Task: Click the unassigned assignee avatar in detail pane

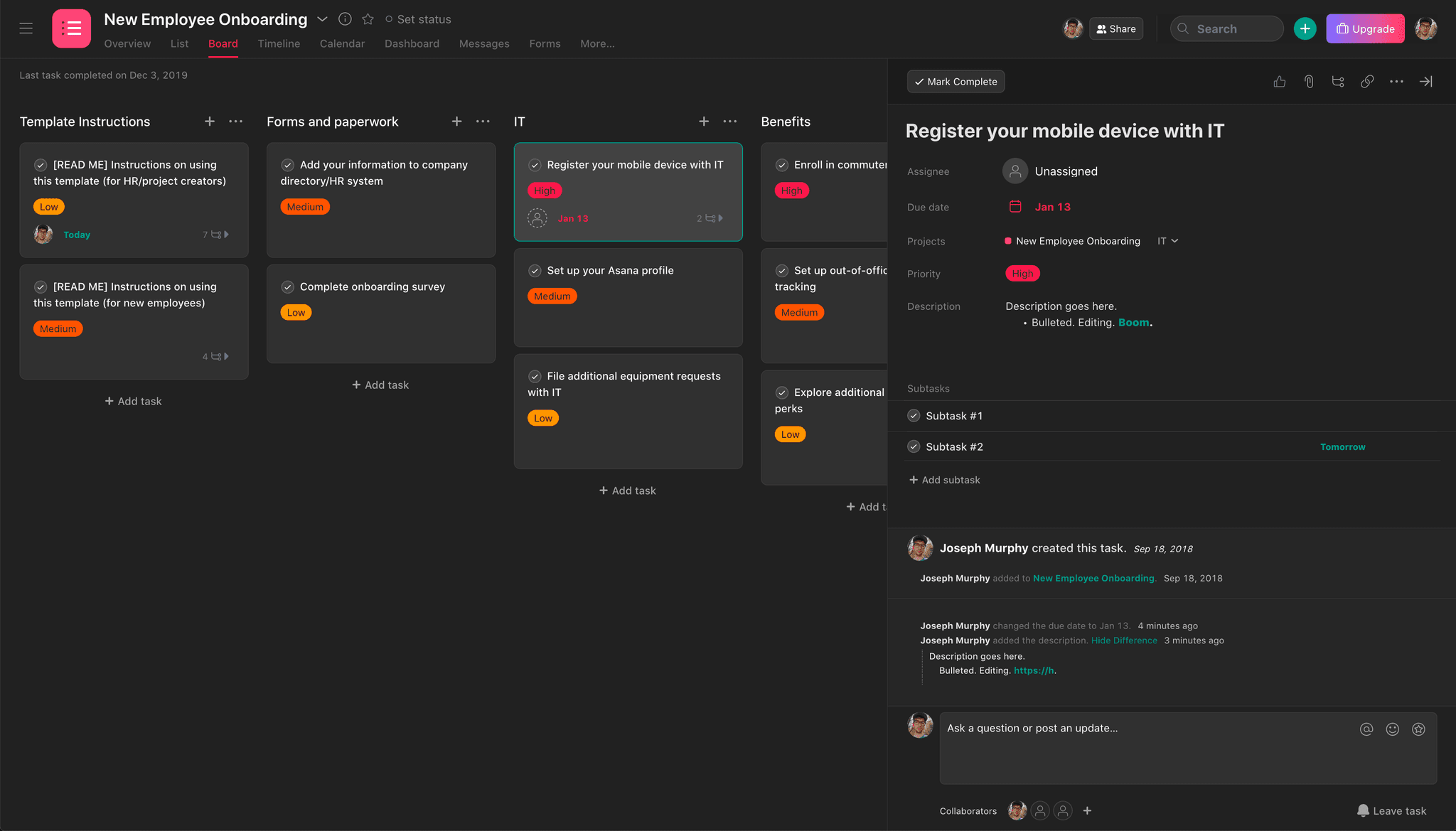Action: [x=1015, y=171]
